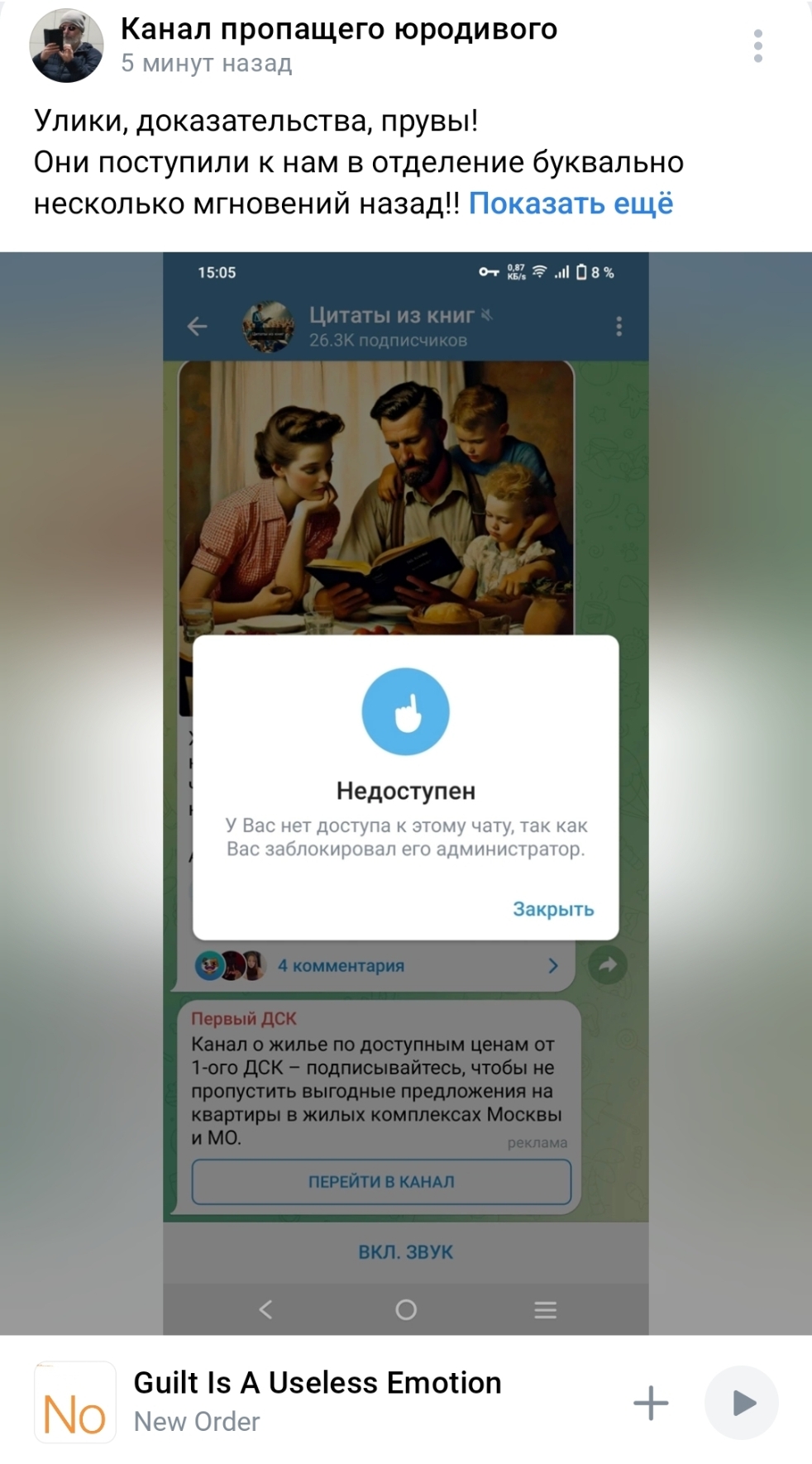
Task: Open the Telegram channel's vertical dots menu
Action: click(619, 327)
